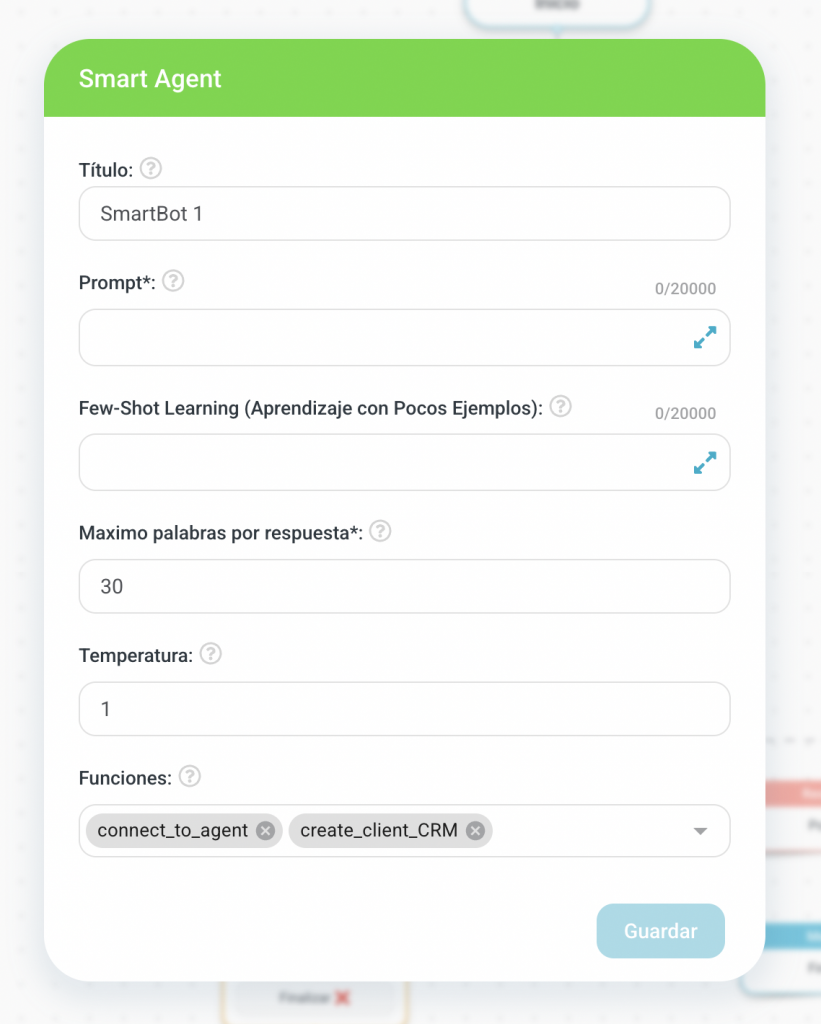Click the help icon next to Título

point(150,169)
